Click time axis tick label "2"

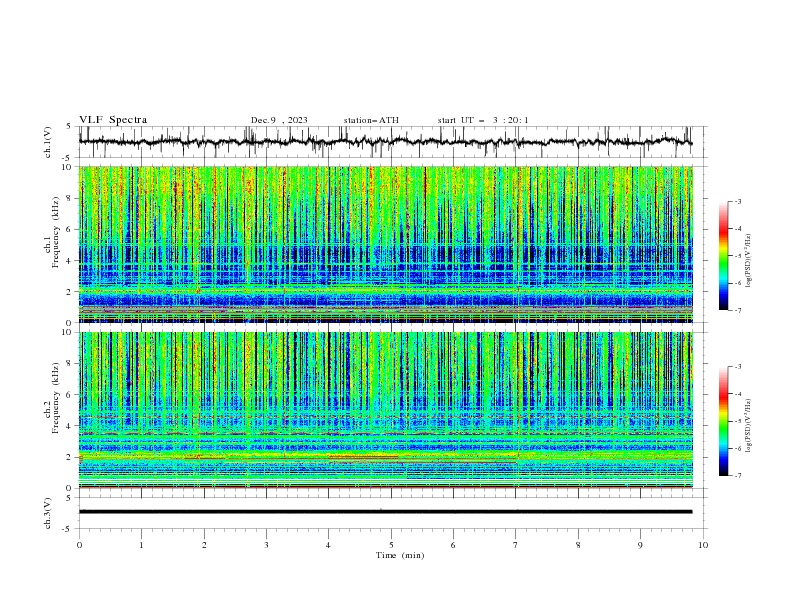click(204, 545)
